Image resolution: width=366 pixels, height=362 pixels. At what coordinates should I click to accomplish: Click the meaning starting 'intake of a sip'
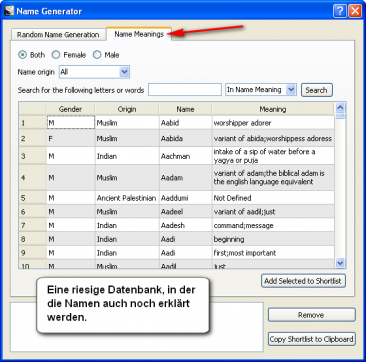273,156
